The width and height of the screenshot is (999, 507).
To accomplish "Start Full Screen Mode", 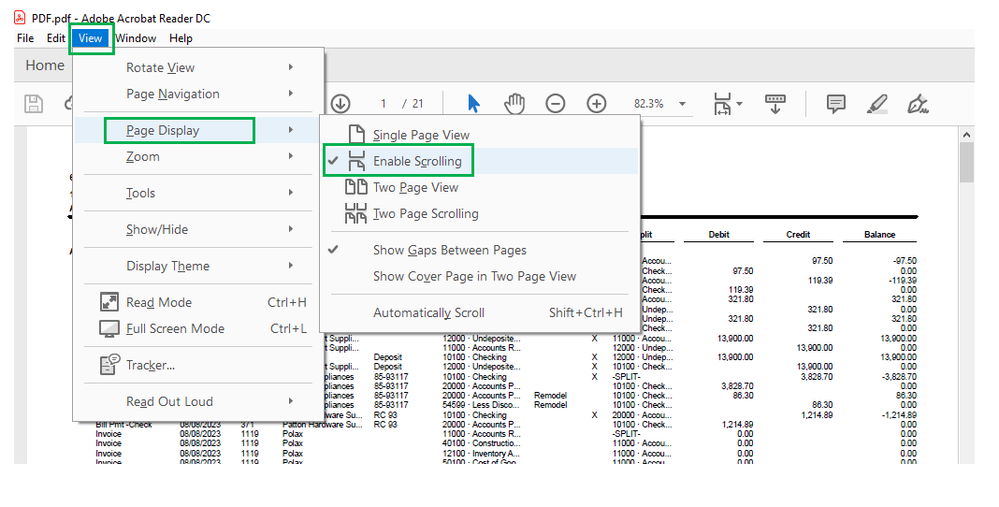I will pyautogui.click(x=175, y=328).
